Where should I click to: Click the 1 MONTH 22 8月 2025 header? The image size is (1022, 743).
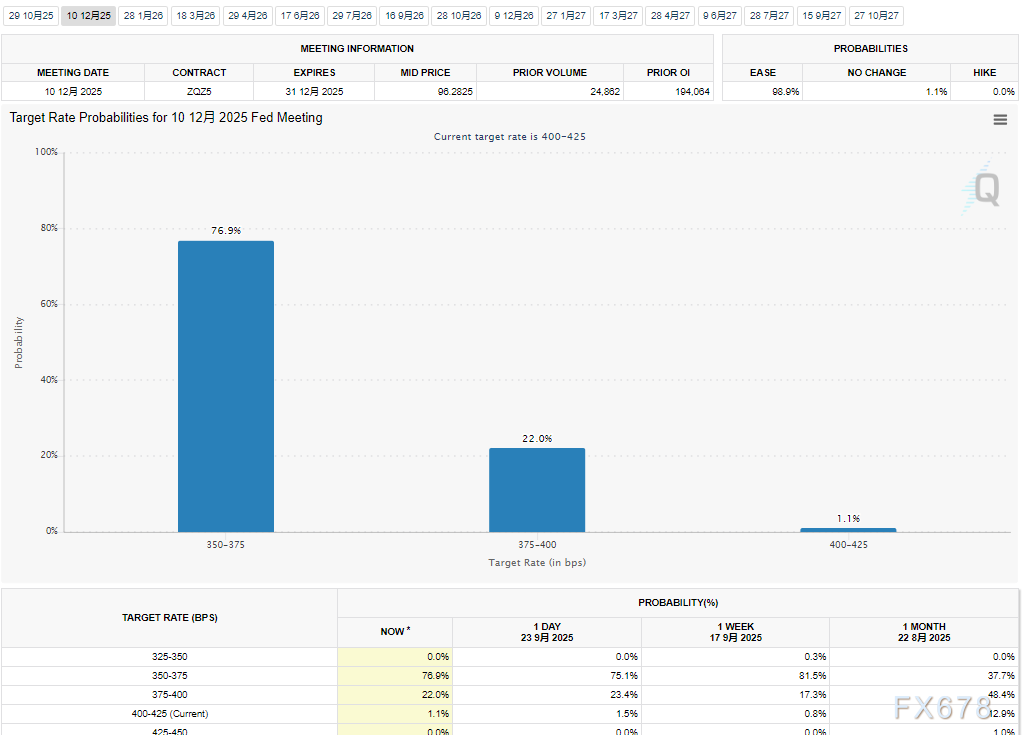(924, 632)
